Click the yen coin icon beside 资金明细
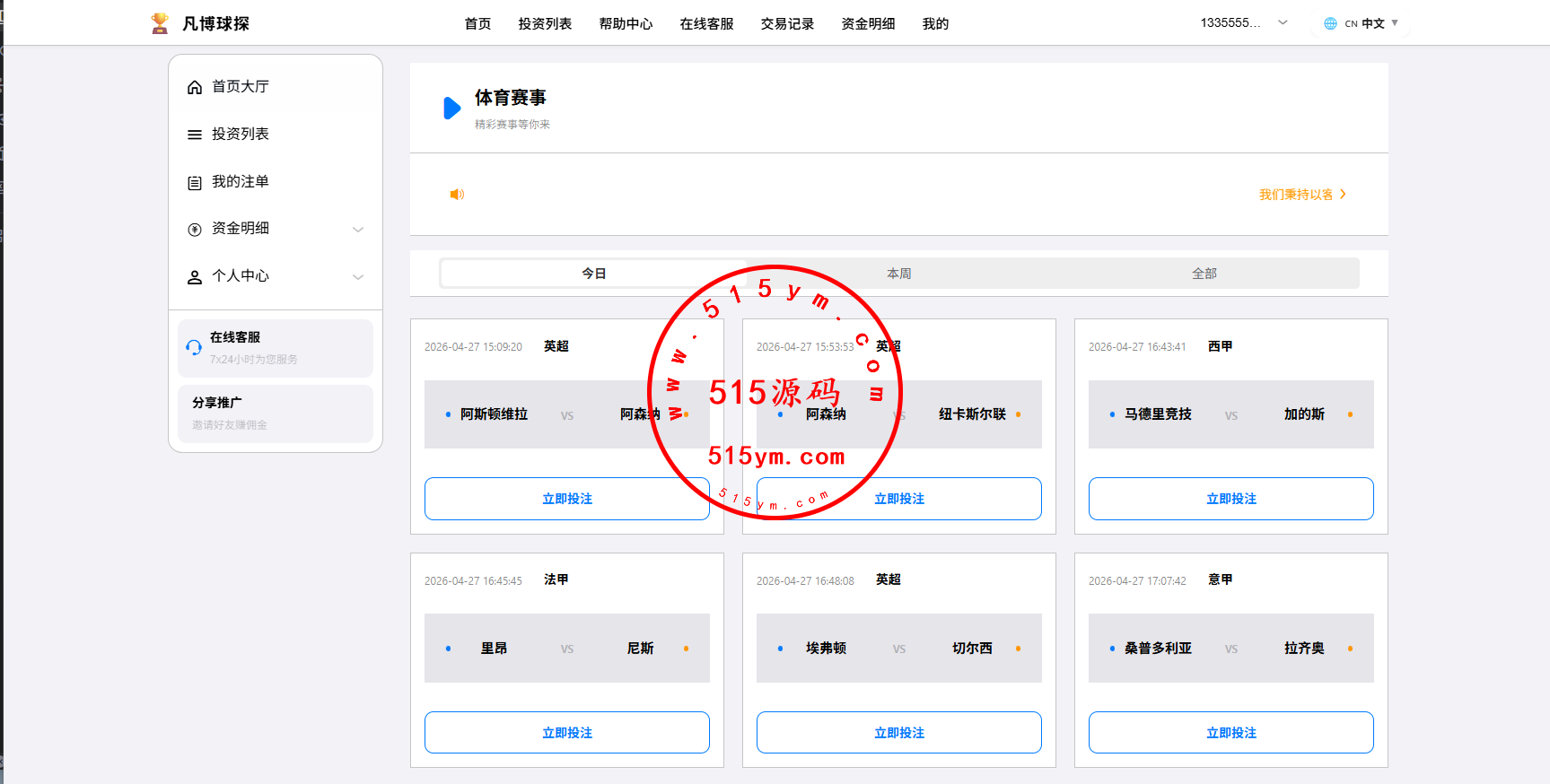This screenshot has height=784, width=1550. pos(194,230)
